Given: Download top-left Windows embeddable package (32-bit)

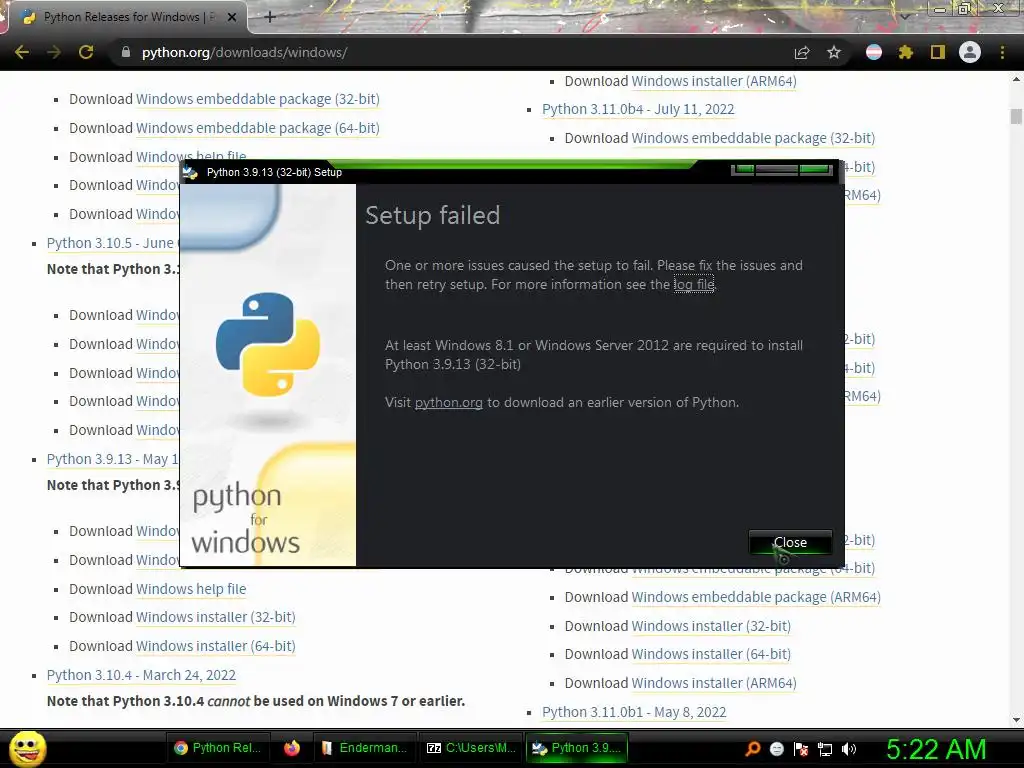Looking at the screenshot, I should coord(257,99).
